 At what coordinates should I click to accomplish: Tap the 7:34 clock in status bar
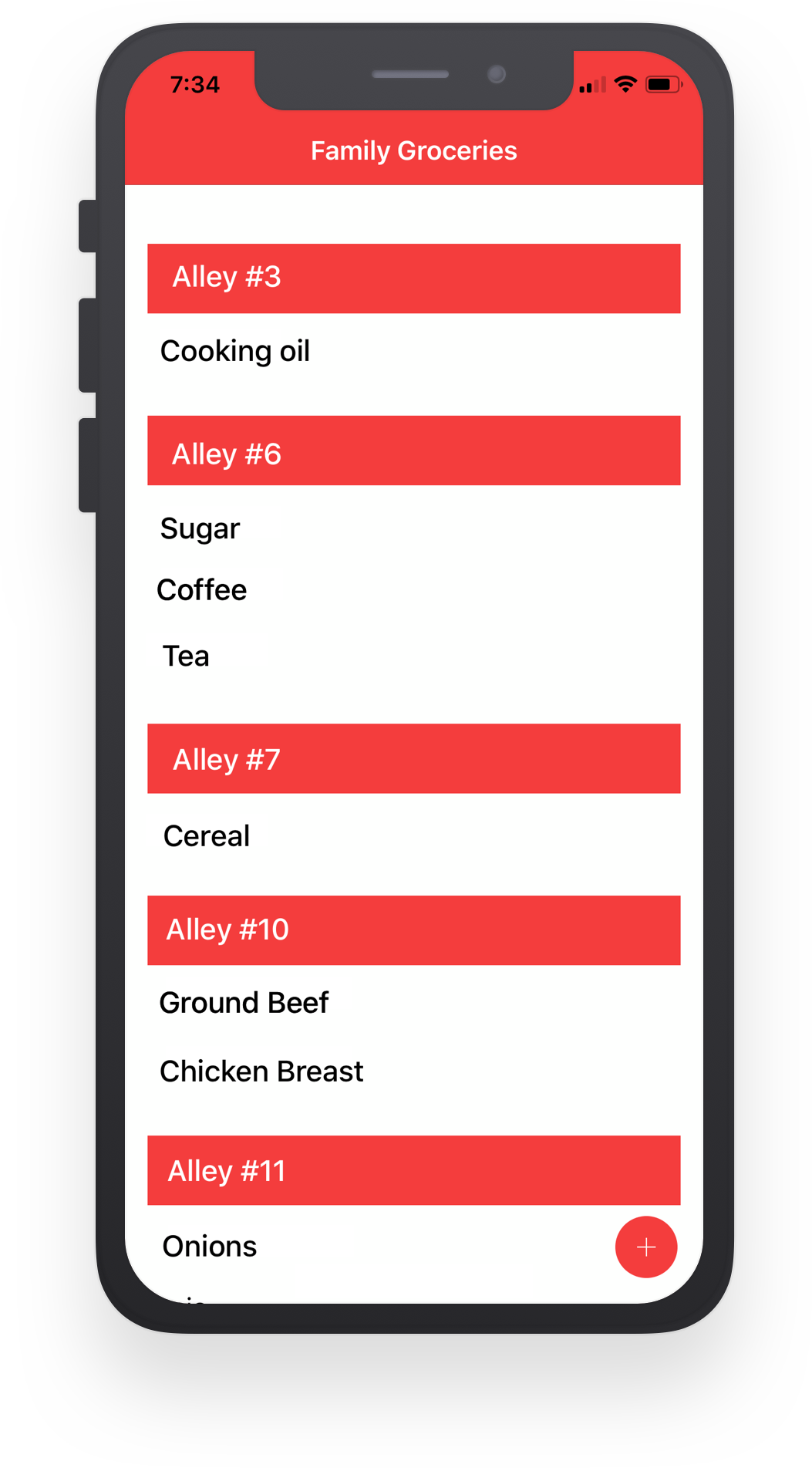[195, 84]
